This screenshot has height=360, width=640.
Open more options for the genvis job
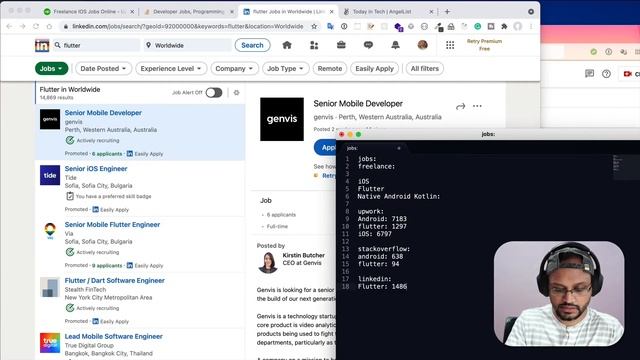(x=477, y=106)
